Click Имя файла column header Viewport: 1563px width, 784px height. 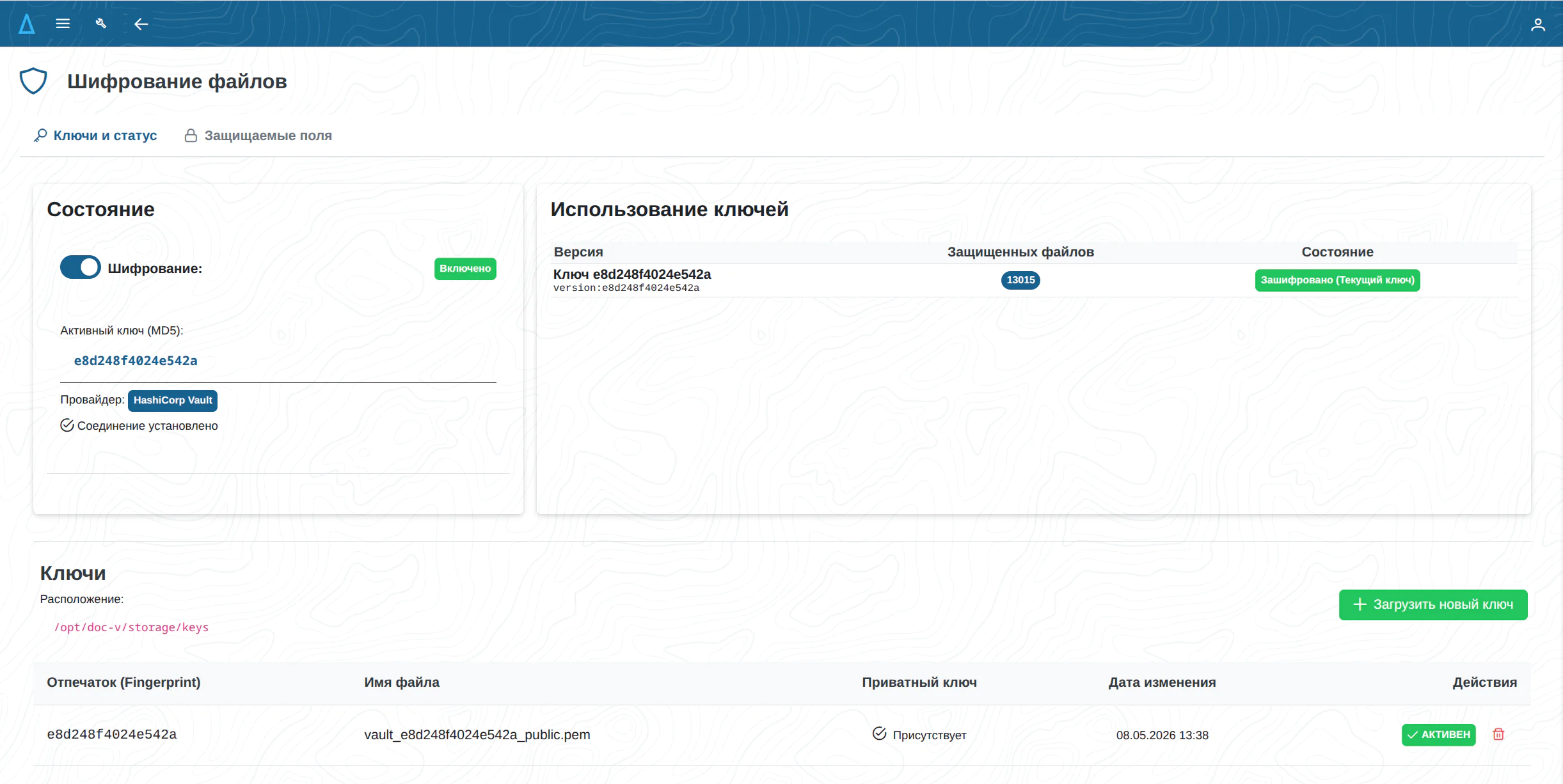(402, 682)
